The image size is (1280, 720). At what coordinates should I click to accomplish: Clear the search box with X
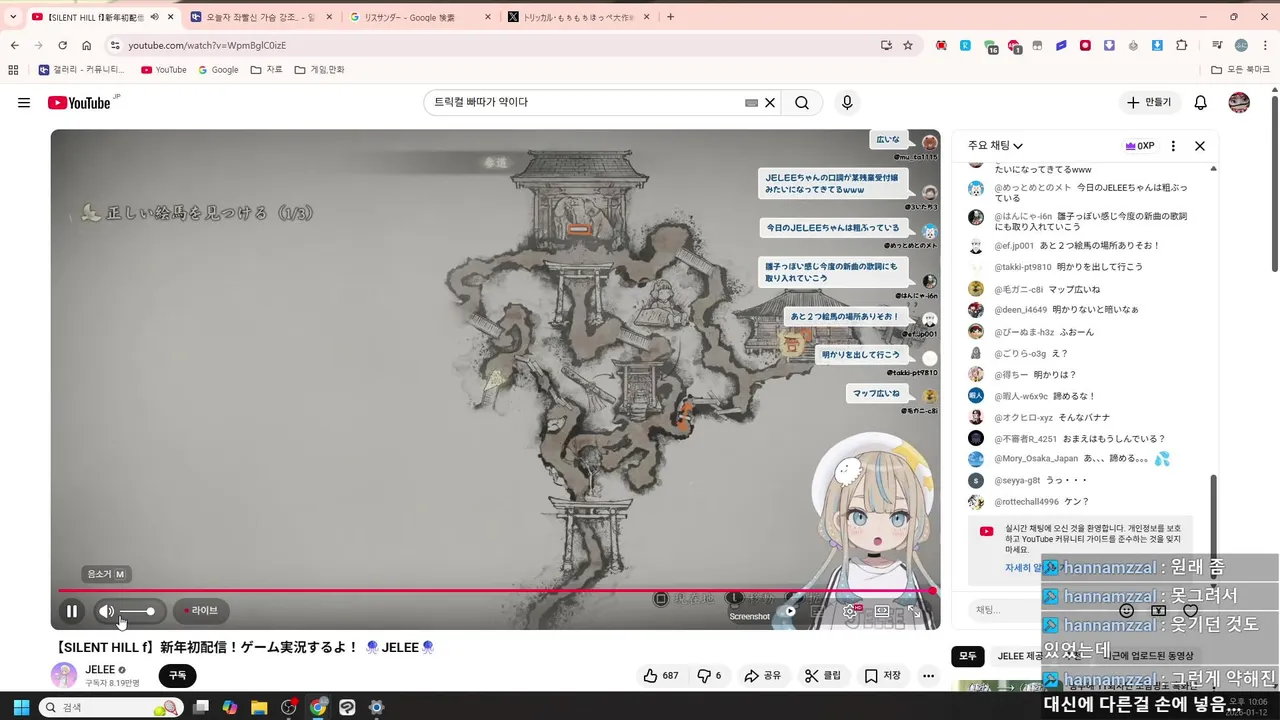(x=770, y=103)
